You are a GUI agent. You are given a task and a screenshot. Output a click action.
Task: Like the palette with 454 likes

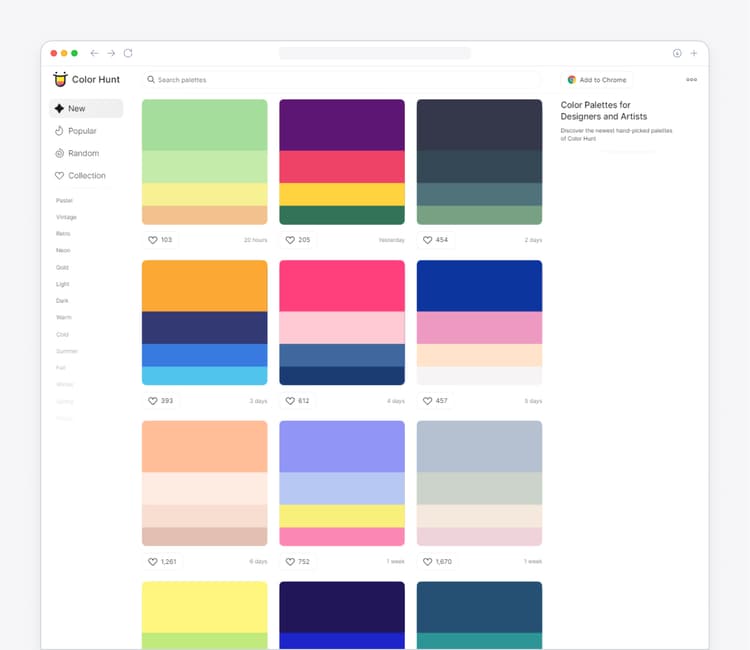428,240
